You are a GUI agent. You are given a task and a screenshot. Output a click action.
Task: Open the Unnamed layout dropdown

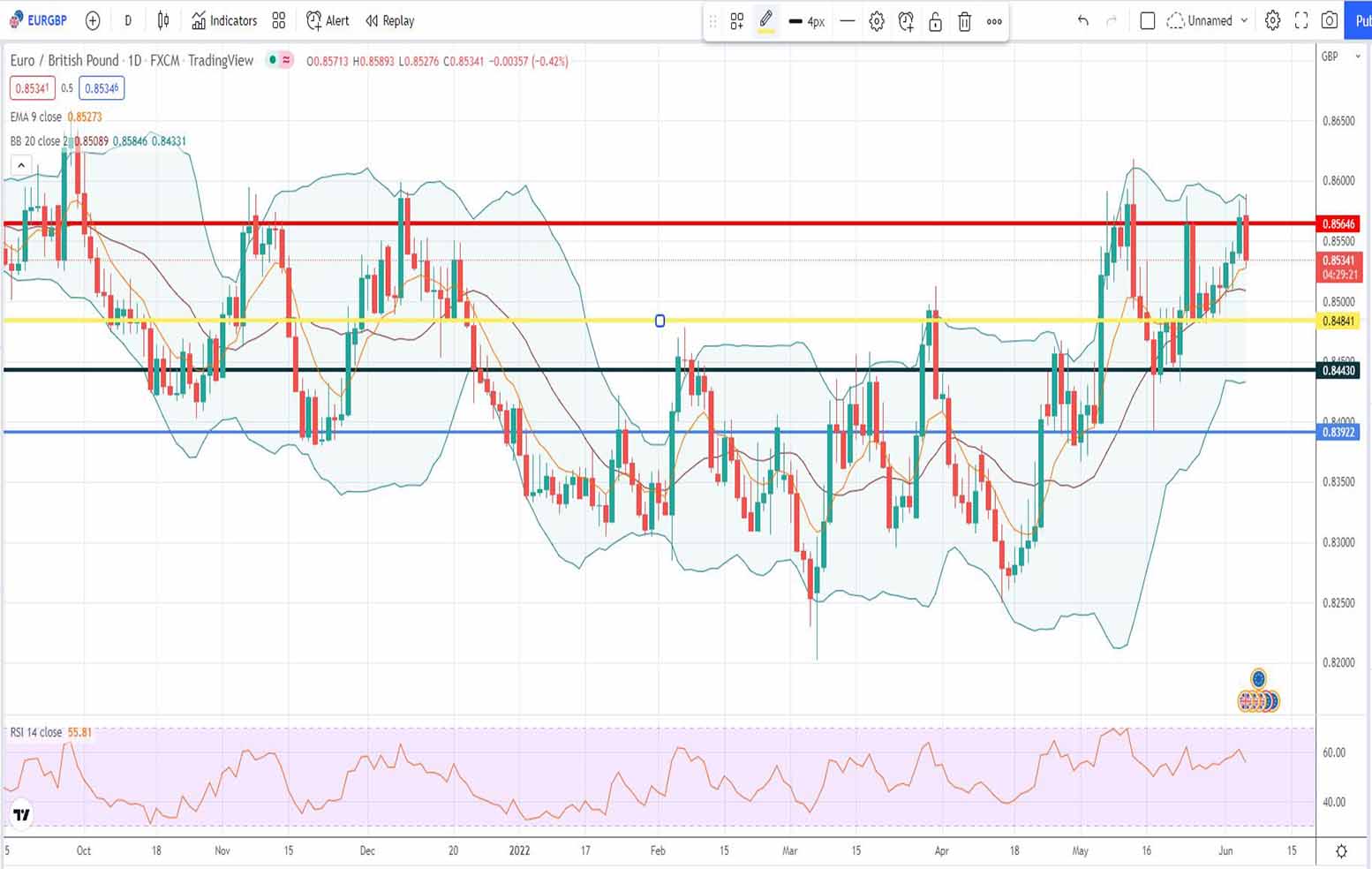(1208, 20)
